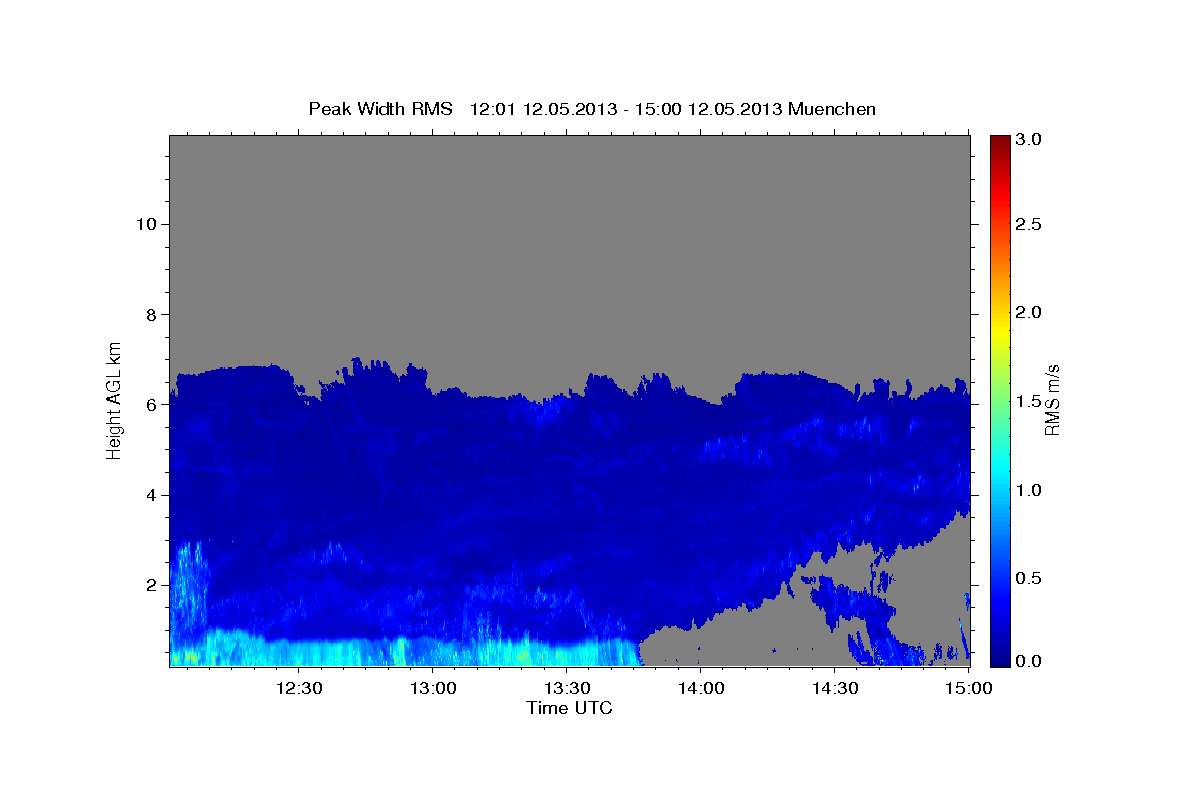Viewport: 1200px width, 800px height.
Task: Click the height axis label '2'
Action: (x=149, y=585)
